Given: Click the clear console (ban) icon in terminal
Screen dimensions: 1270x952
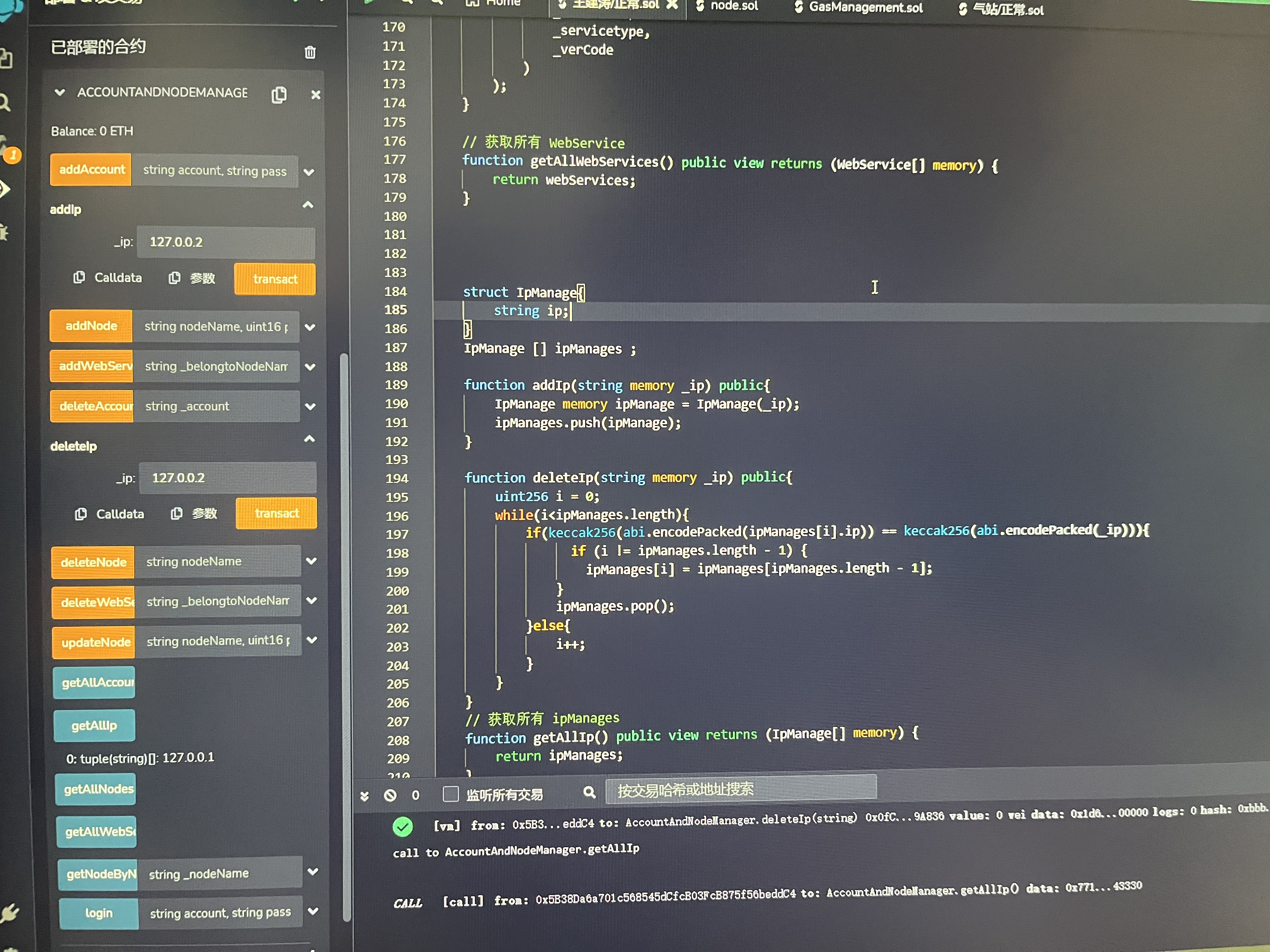Looking at the screenshot, I should [x=390, y=795].
